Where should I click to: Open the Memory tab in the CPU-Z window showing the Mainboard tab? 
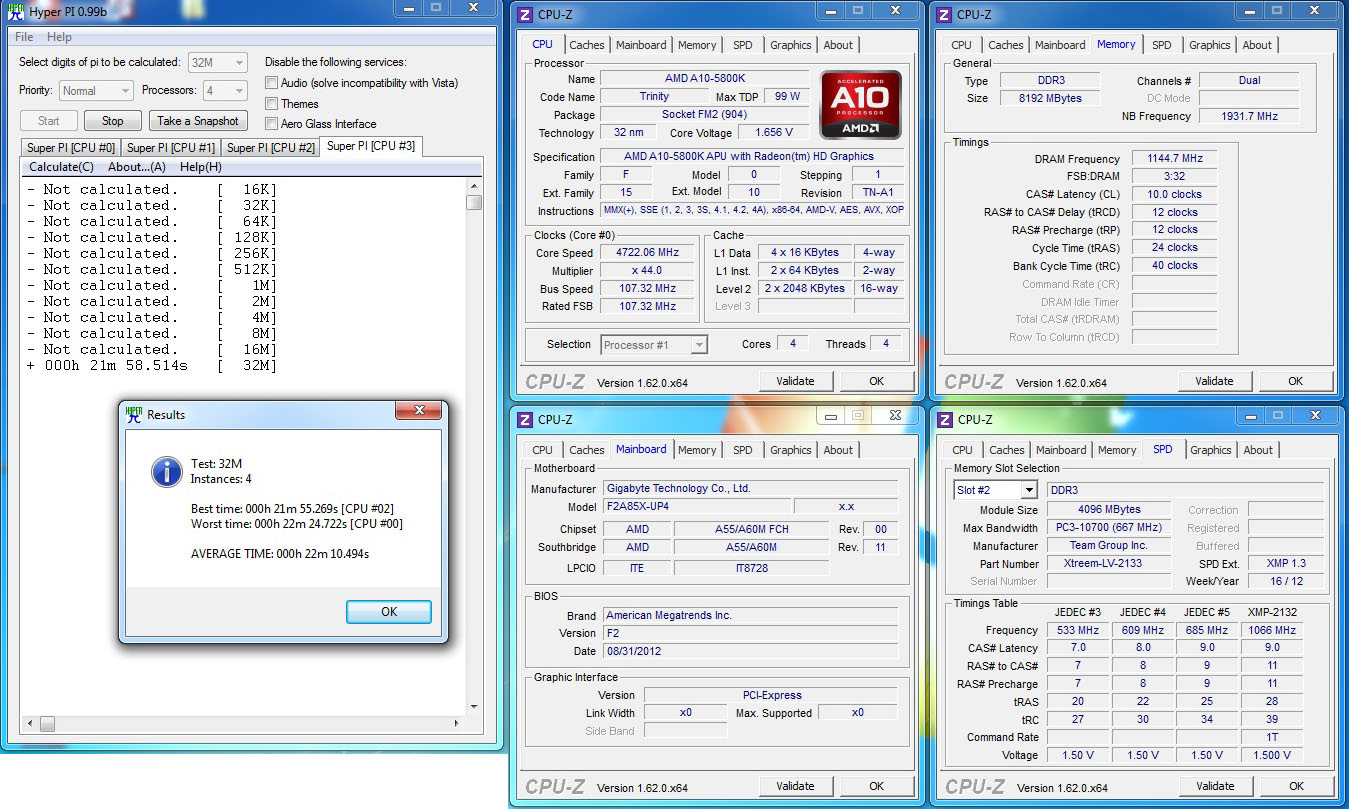pyautogui.click(x=697, y=450)
